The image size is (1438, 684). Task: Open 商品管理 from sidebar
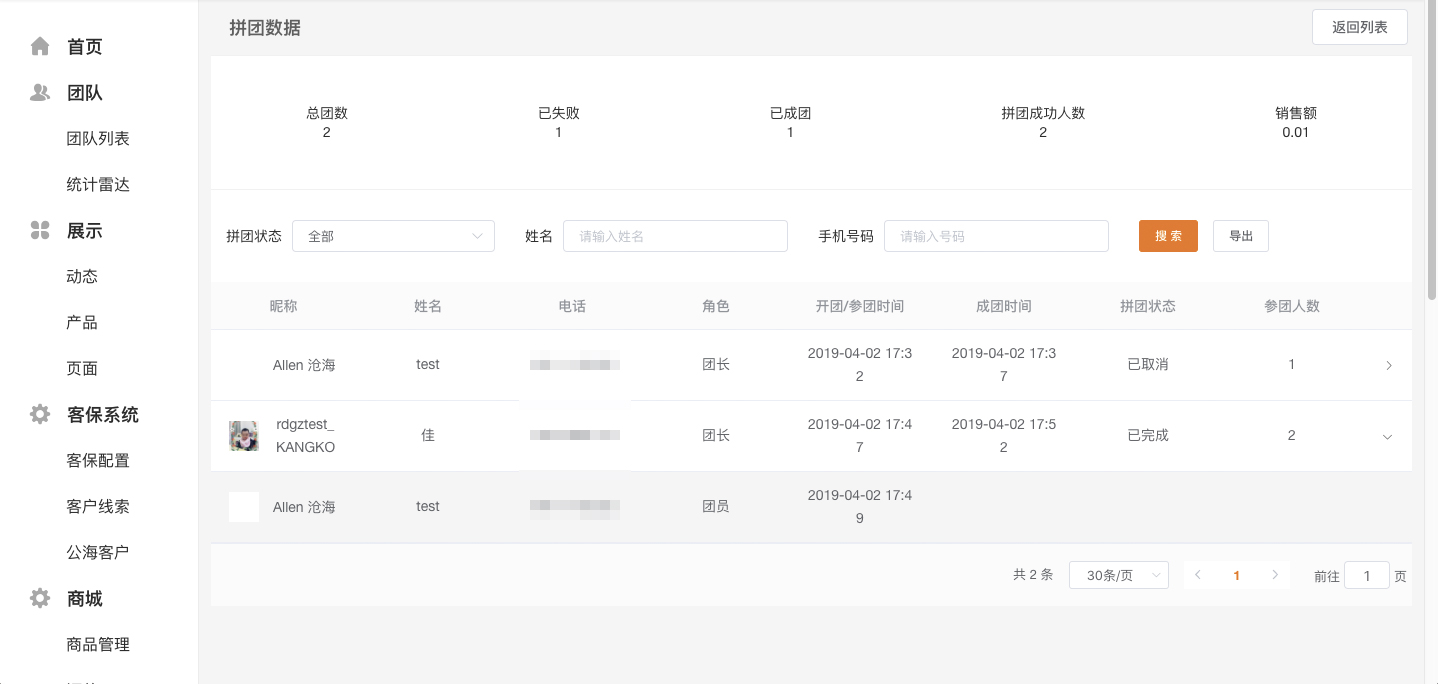(98, 645)
